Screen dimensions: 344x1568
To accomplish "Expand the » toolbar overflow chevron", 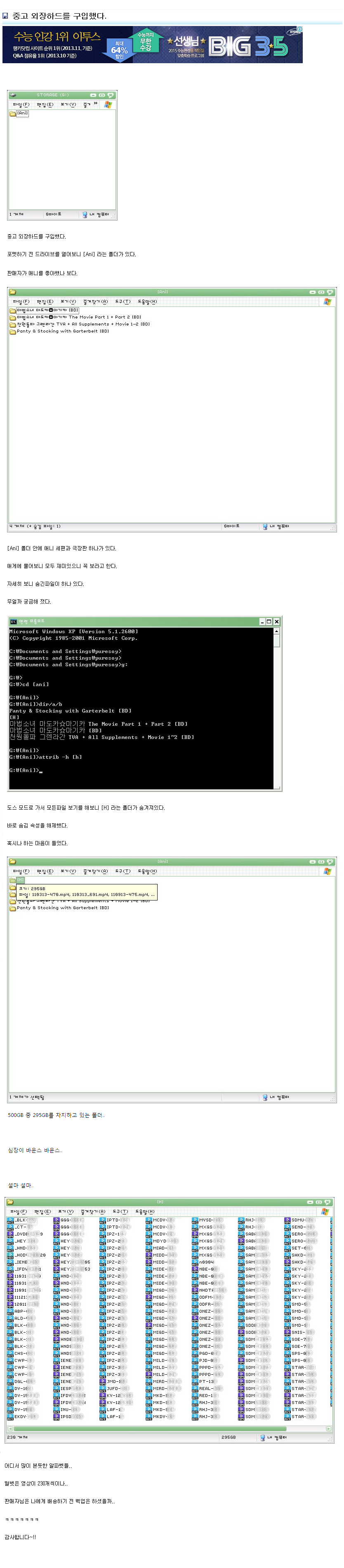I will coord(95,104).
